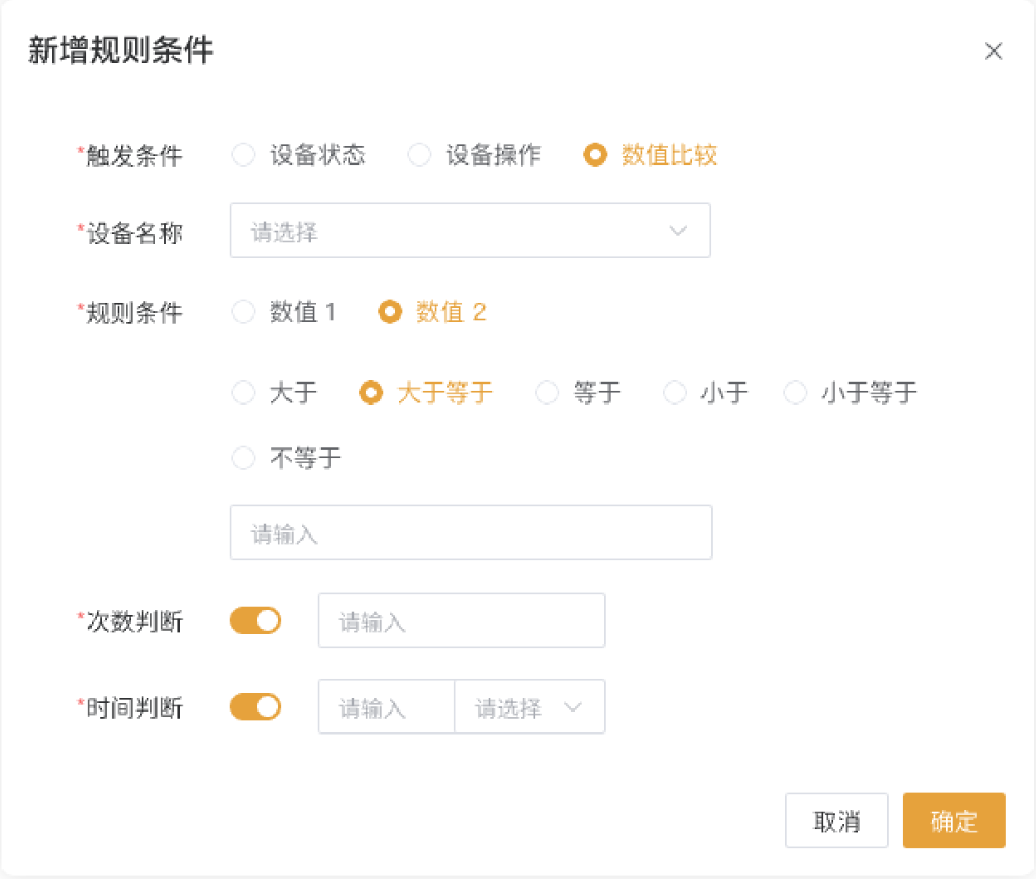Viewport: 1036px width, 879px height.
Task: Select the 设备状态 radio option
Action: [244, 155]
